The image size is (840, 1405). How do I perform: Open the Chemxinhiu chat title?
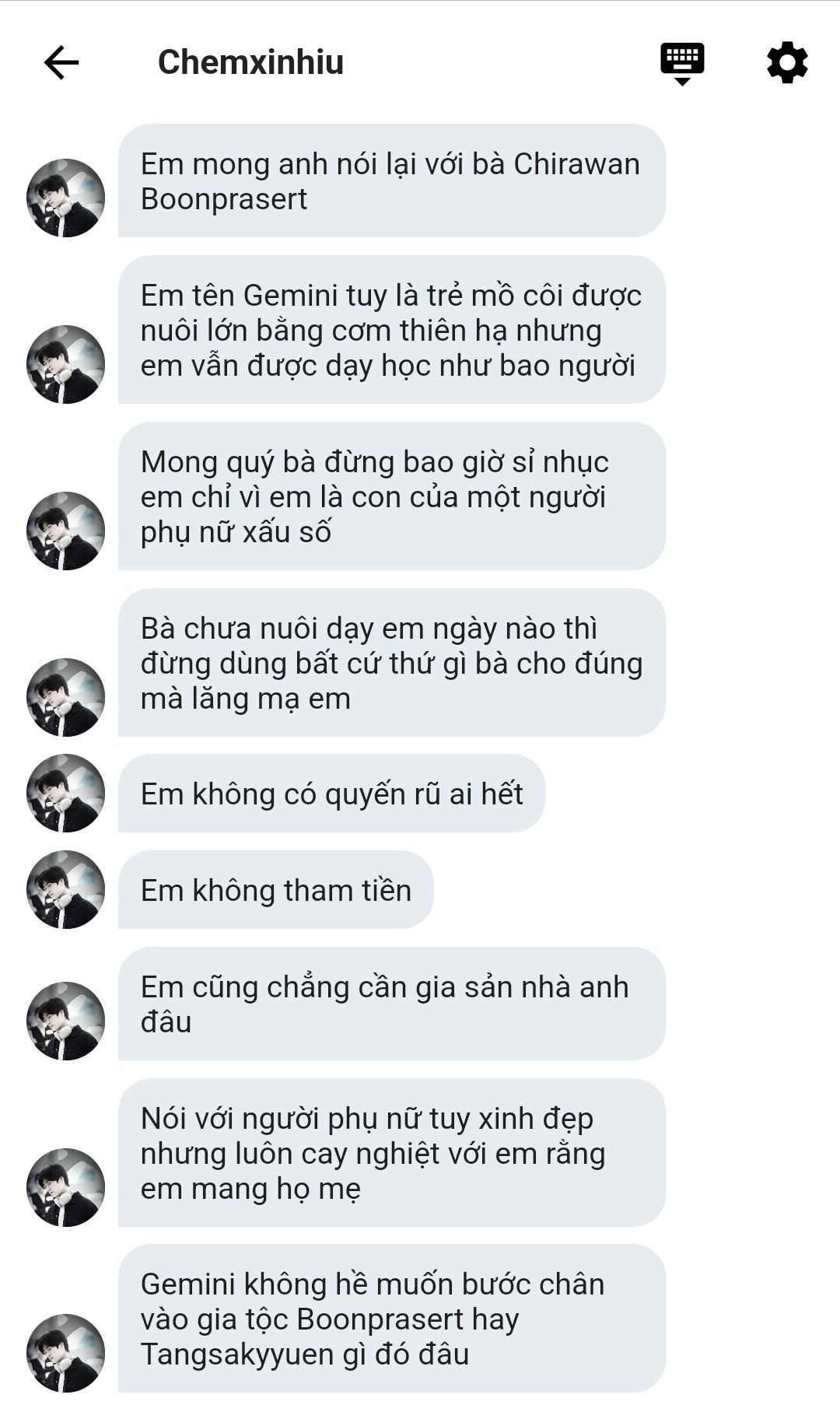(x=250, y=62)
